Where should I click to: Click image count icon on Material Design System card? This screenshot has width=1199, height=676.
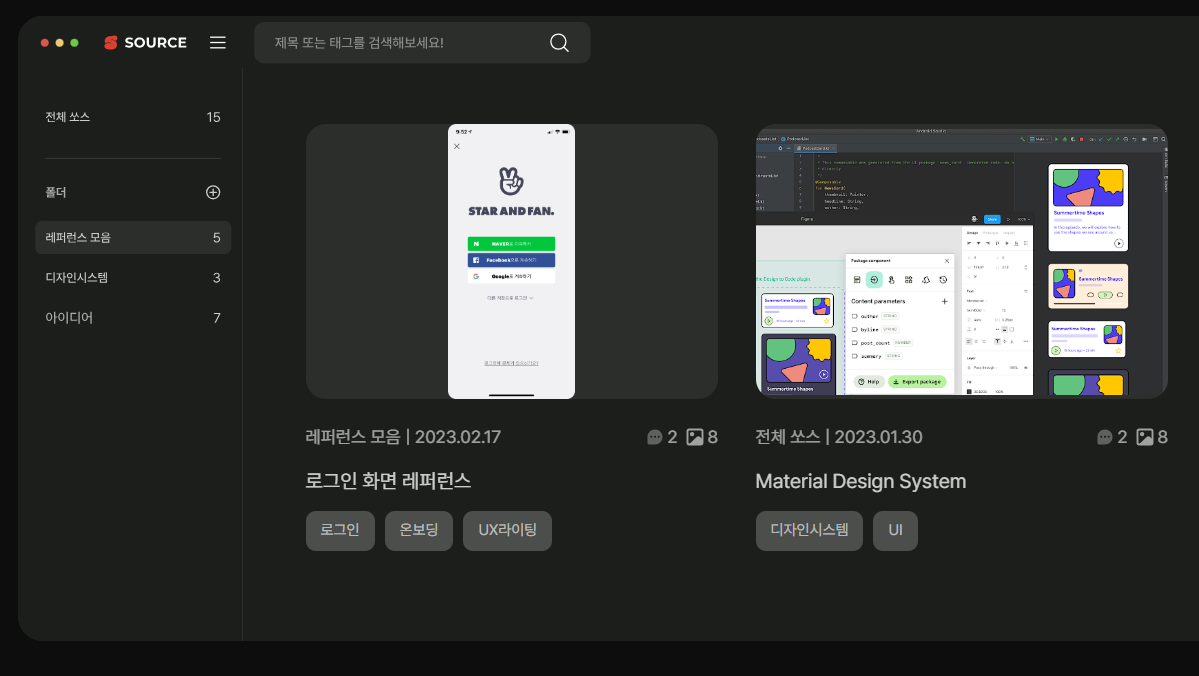[1145, 437]
